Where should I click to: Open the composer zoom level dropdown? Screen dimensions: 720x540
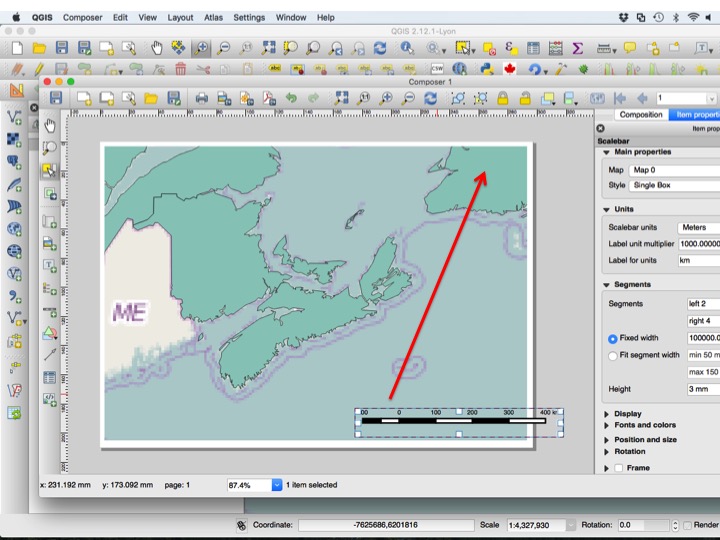[277, 485]
